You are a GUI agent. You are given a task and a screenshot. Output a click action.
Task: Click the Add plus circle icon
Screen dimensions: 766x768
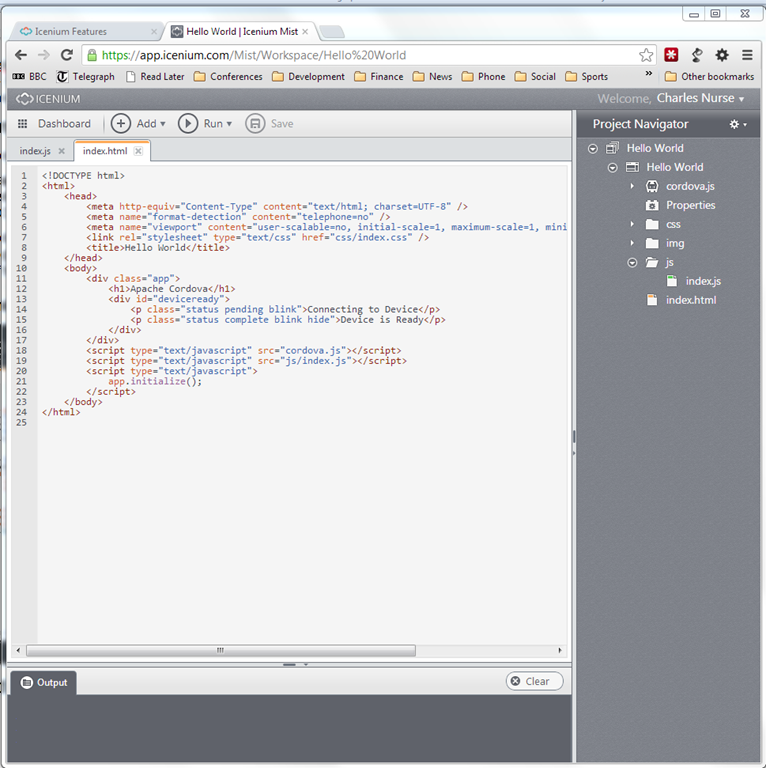120,123
